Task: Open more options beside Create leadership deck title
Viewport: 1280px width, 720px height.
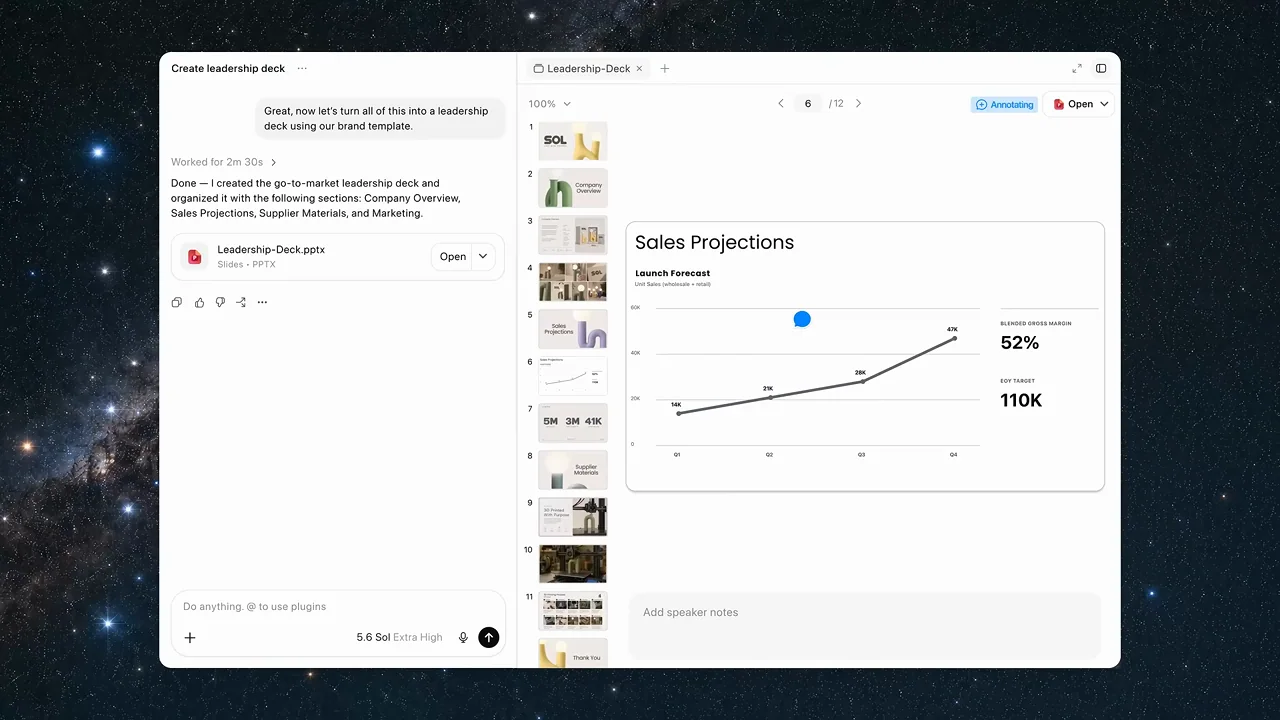Action: coord(302,68)
